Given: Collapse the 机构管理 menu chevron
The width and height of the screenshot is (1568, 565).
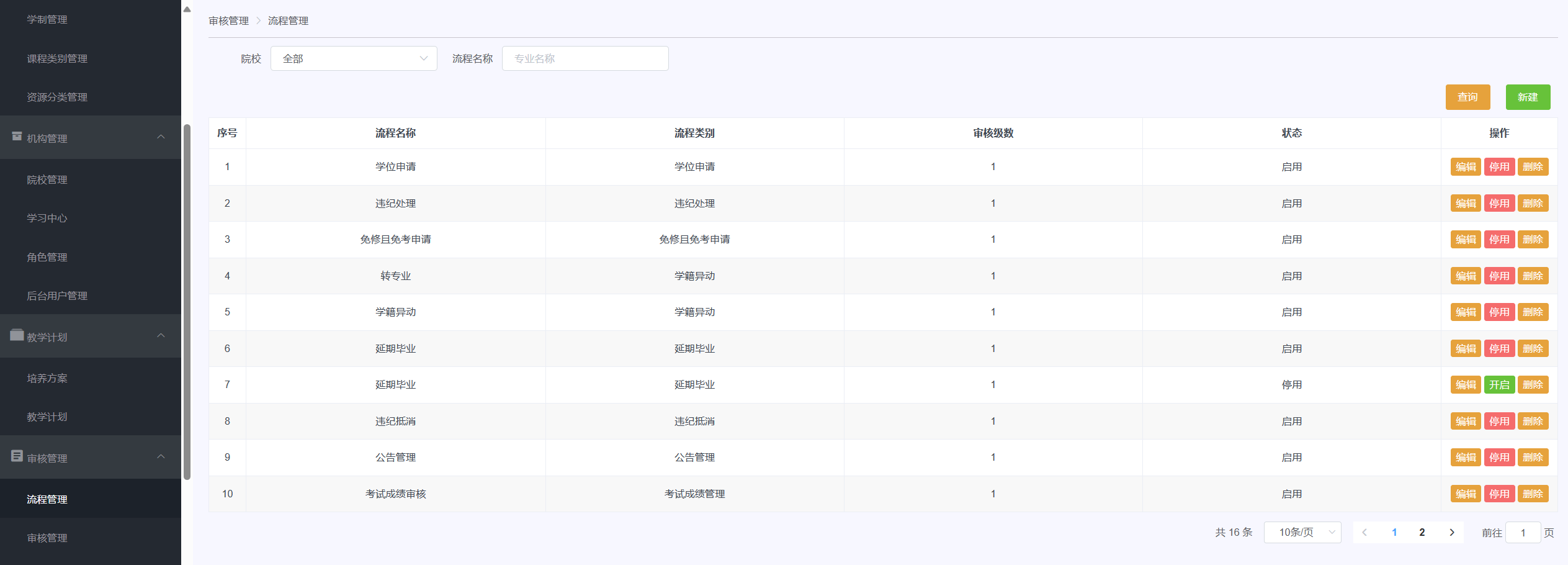Looking at the screenshot, I should click(161, 137).
